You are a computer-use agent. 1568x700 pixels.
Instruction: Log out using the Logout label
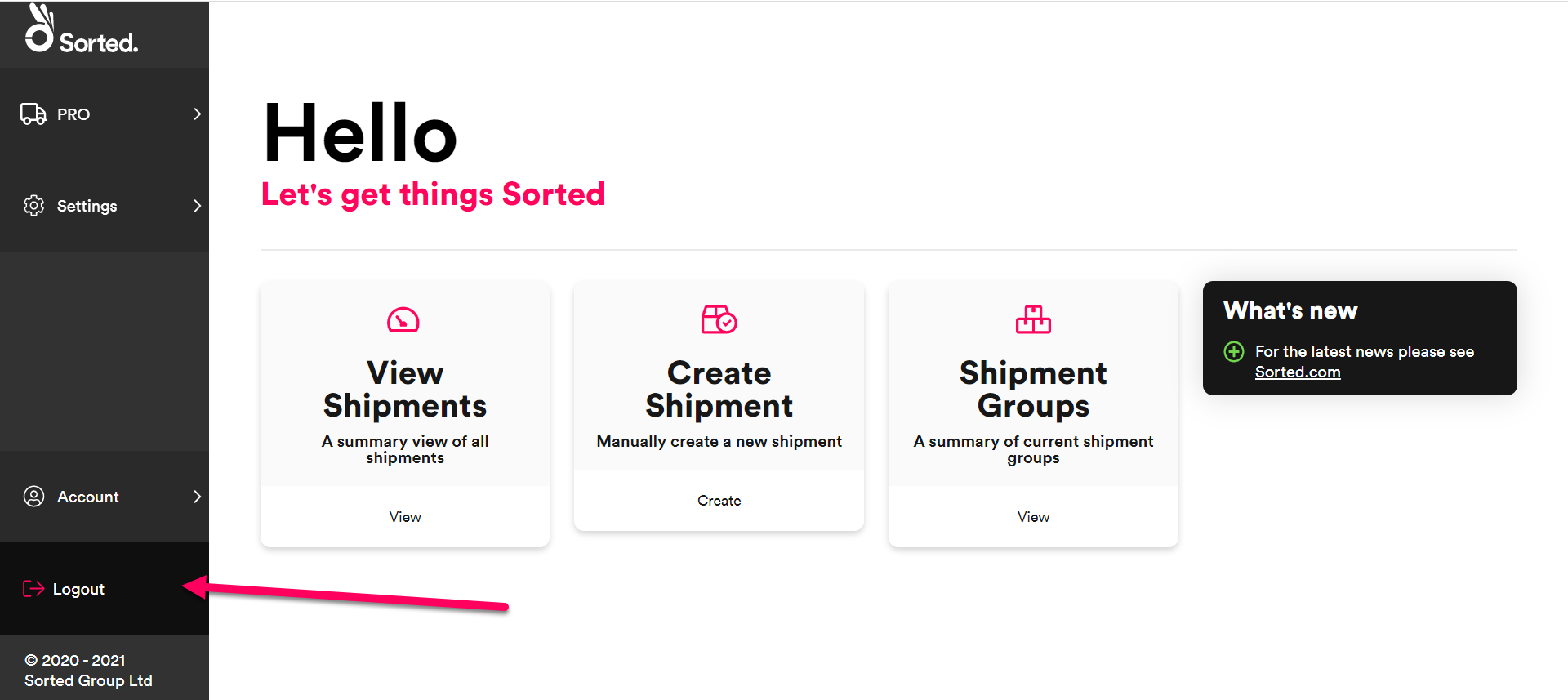click(78, 590)
